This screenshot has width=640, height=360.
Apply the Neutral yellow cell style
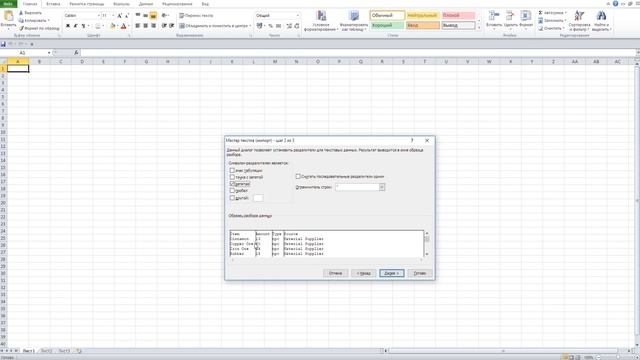[423, 16]
